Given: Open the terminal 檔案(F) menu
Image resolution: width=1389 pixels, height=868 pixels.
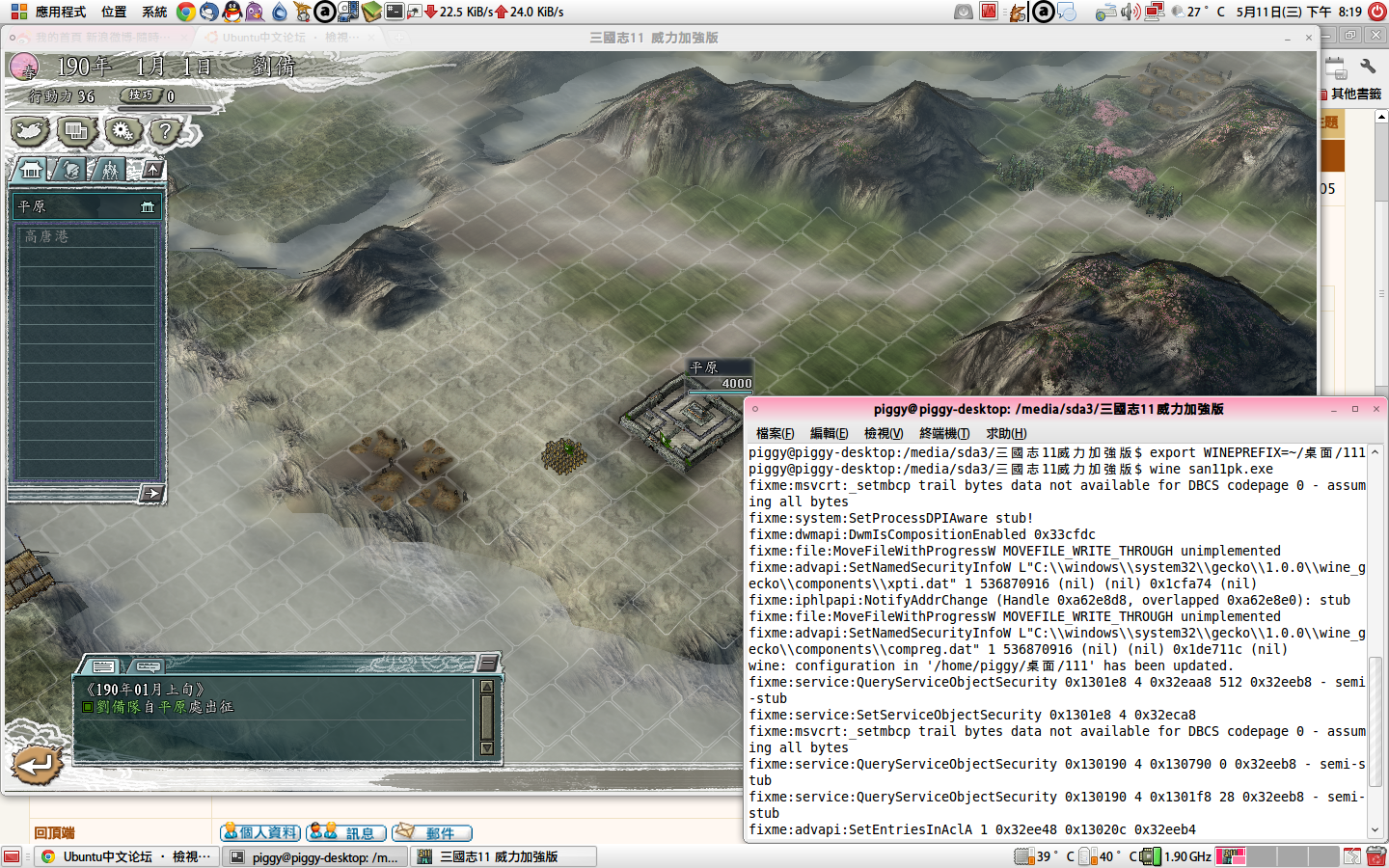Looking at the screenshot, I should 776,433.
